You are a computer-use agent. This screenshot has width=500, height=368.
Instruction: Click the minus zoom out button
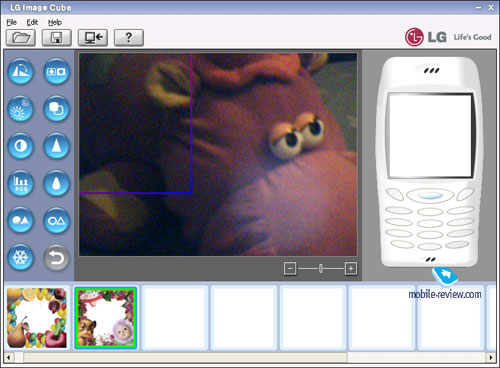point(290,268)
